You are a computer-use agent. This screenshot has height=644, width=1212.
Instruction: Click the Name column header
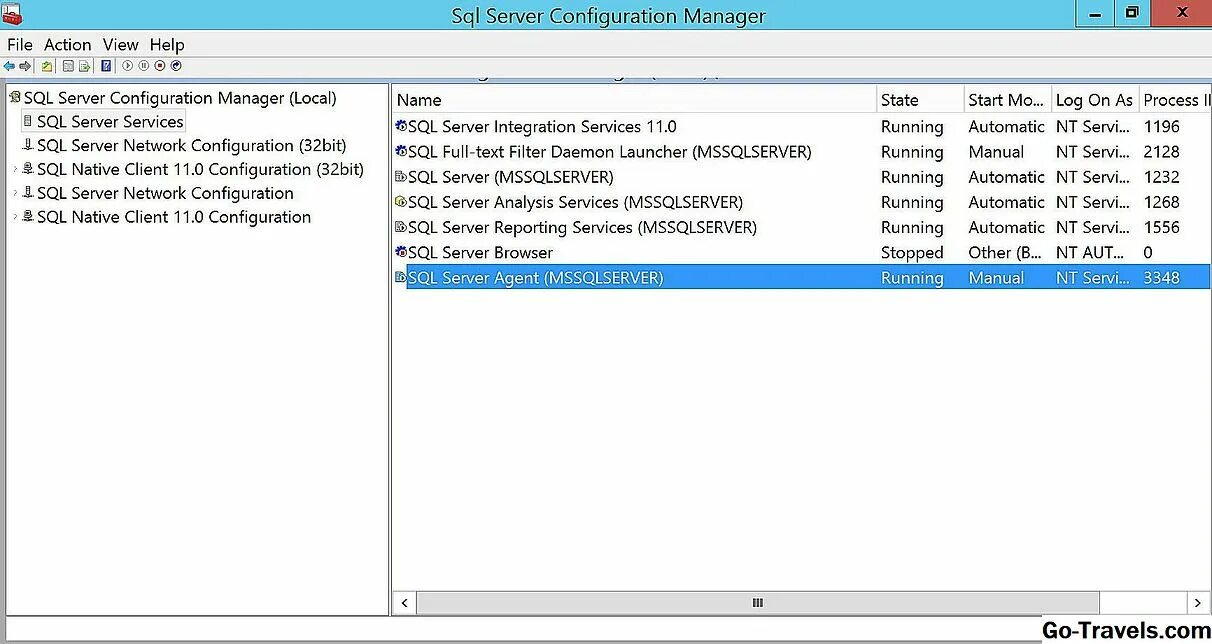pos(419,100)
